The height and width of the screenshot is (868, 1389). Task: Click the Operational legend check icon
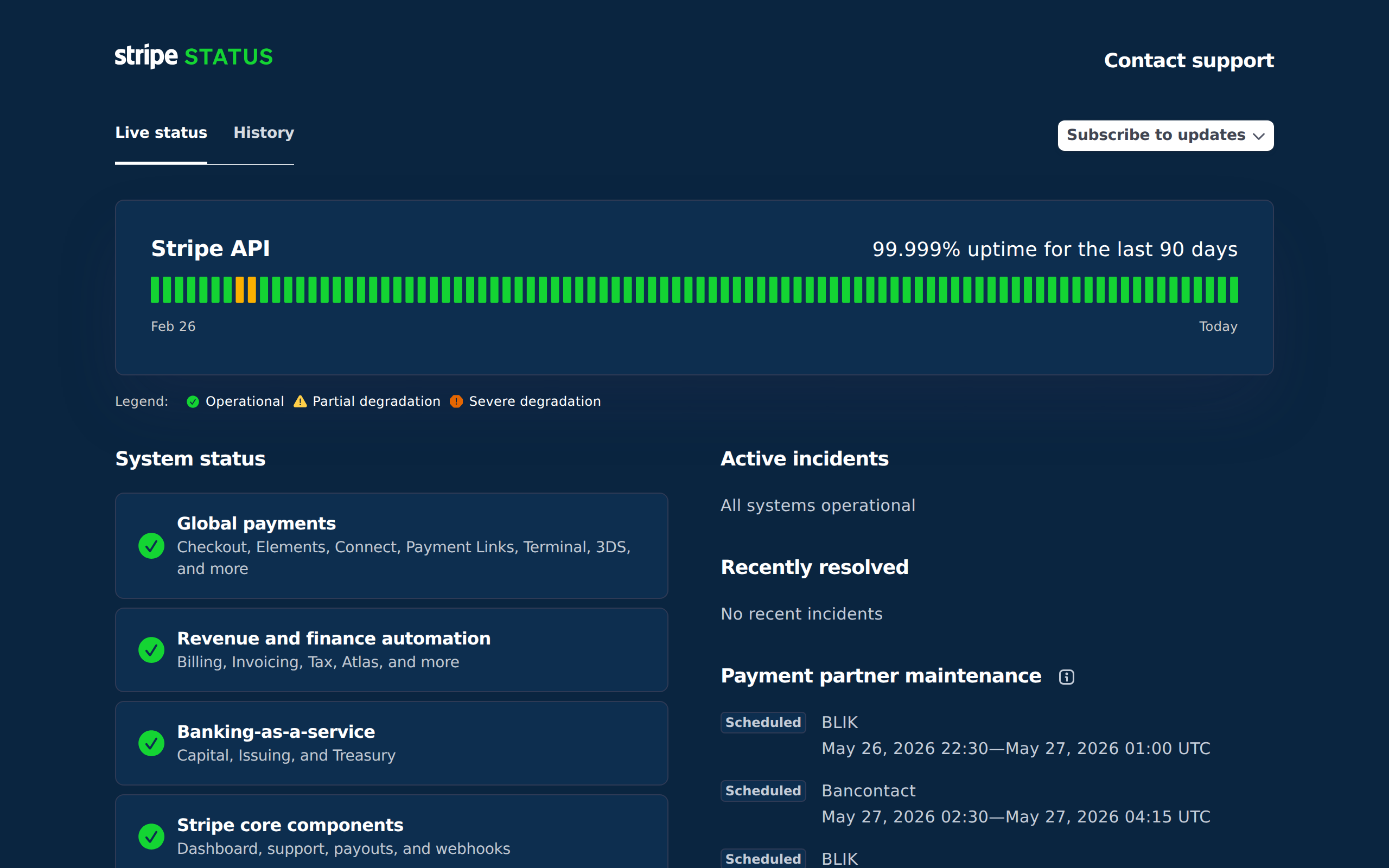pos(193,402)
